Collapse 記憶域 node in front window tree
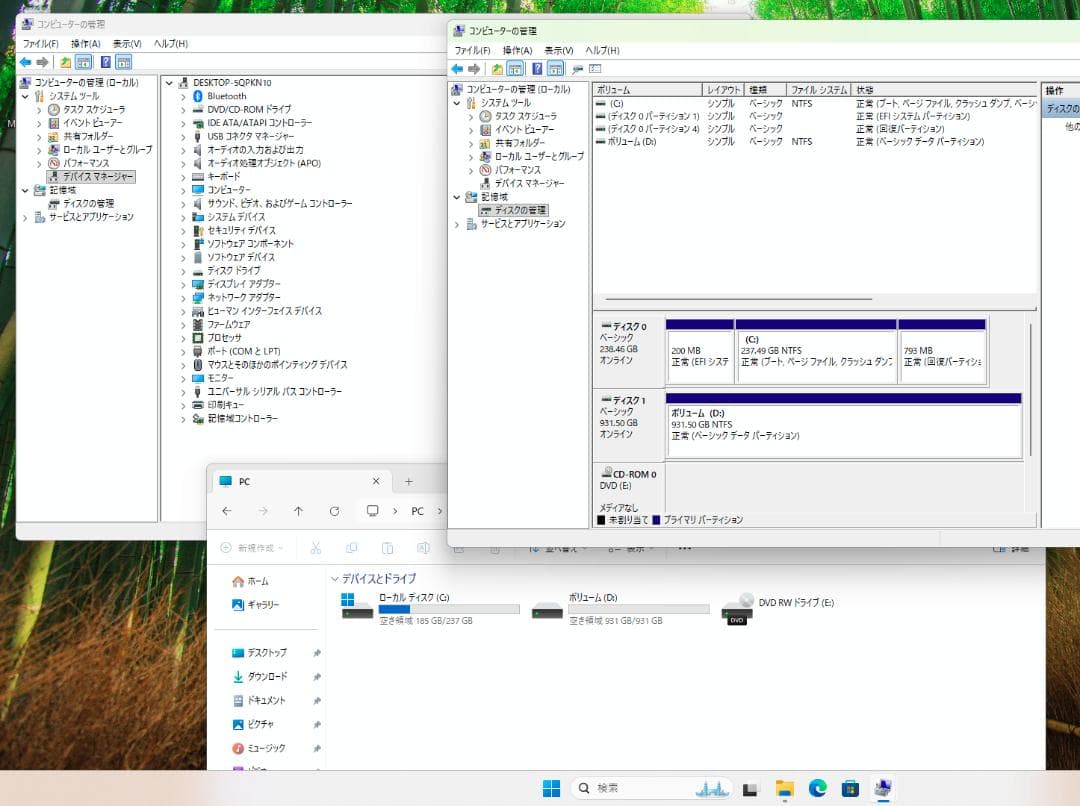The image size is (1080, 806). (x=457, y=197)
